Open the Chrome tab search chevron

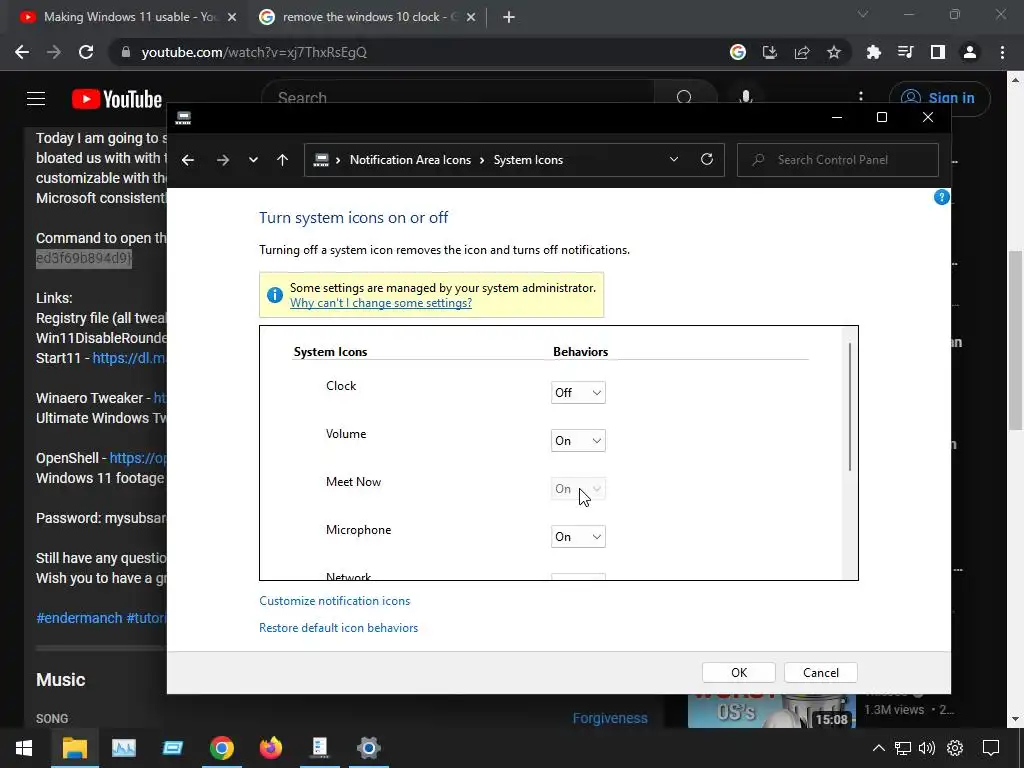click(x=863, y=14)
